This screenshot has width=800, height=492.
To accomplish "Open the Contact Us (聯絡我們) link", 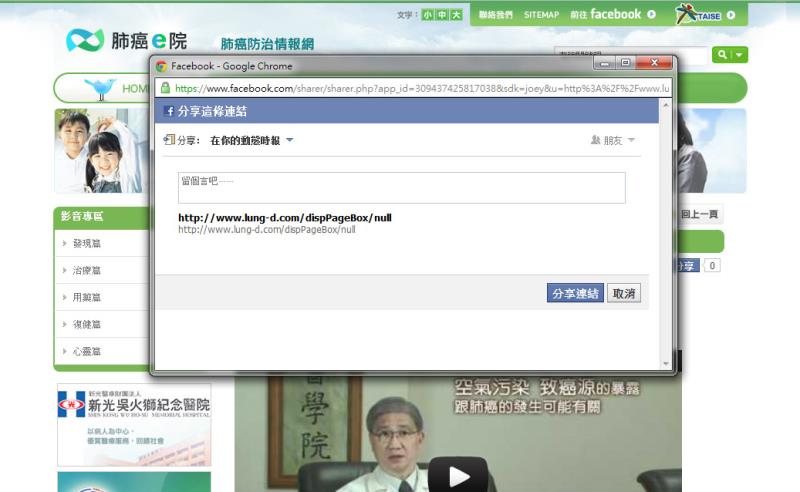I will [495, 15].
